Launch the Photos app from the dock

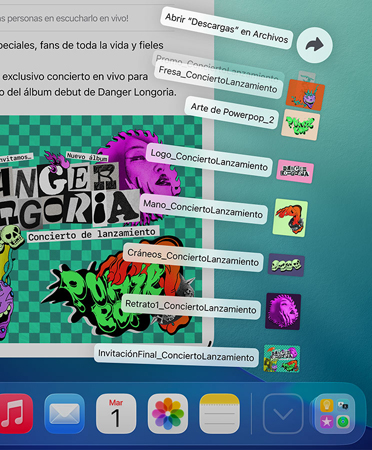(168, 414)
